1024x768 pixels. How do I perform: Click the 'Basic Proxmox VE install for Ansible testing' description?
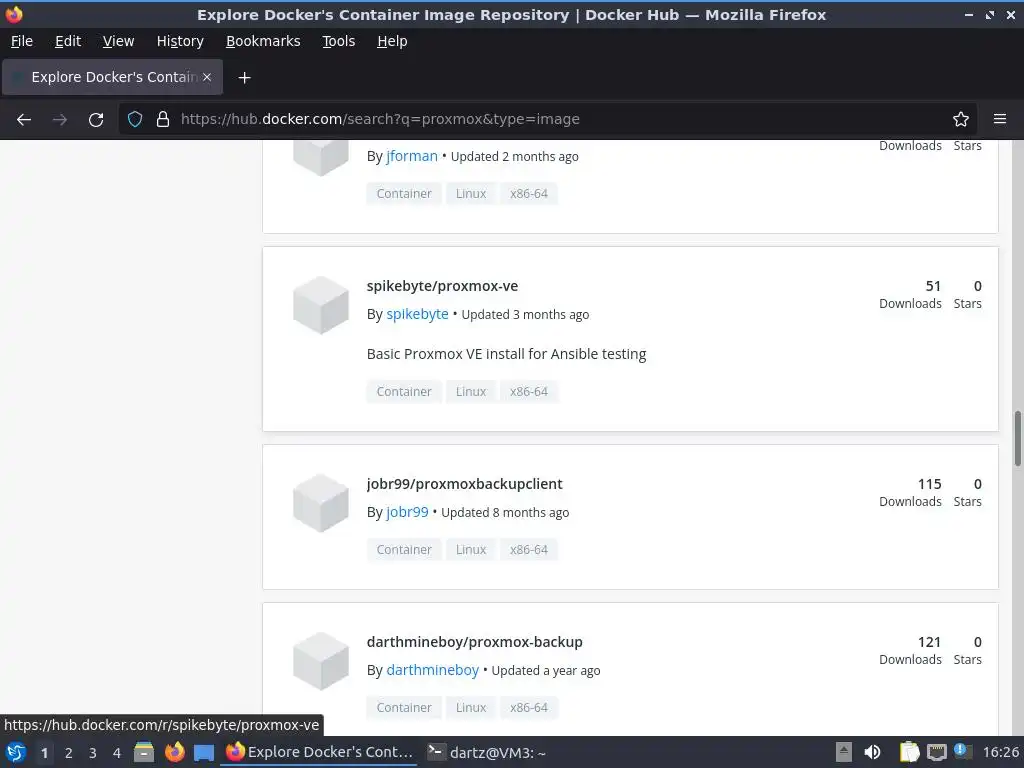point(506,354)
